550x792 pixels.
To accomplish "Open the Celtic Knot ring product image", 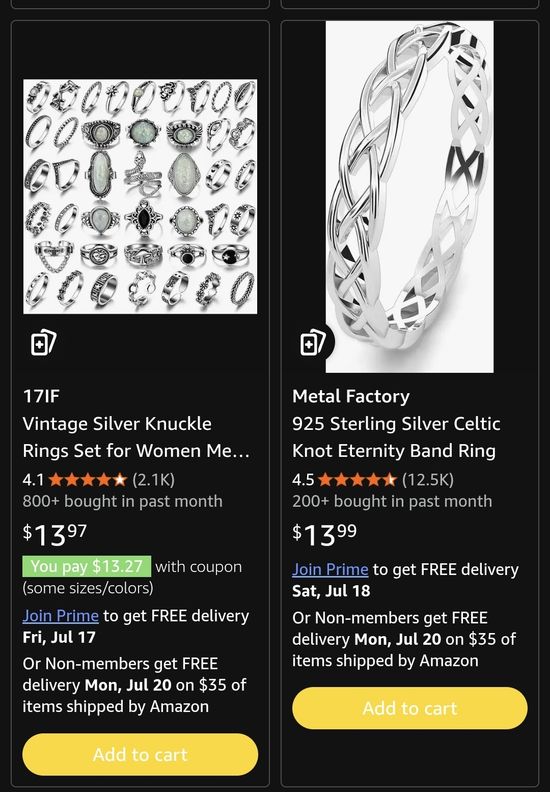I will [410, 197].
